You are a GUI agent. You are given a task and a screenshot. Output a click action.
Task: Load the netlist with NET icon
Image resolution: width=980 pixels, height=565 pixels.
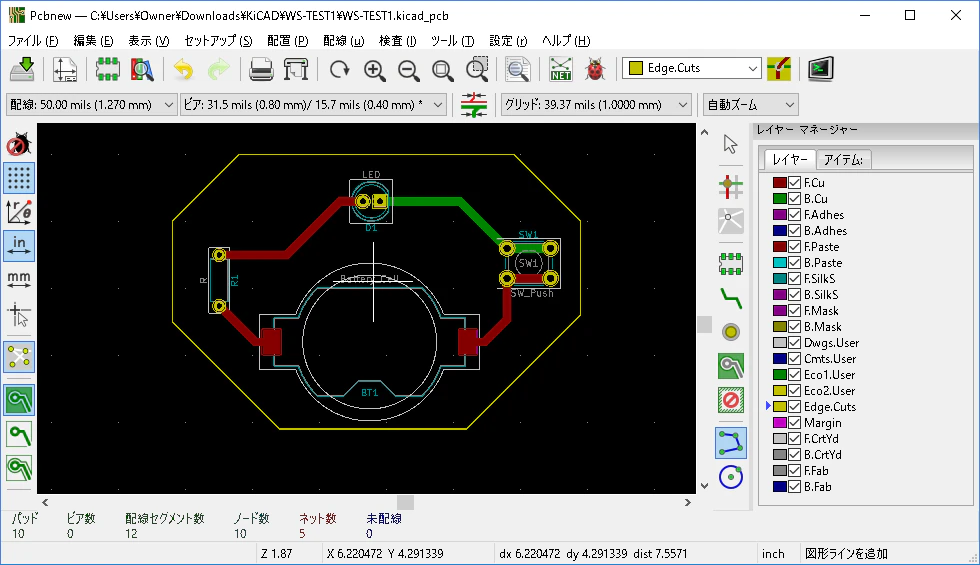point(561,69)
